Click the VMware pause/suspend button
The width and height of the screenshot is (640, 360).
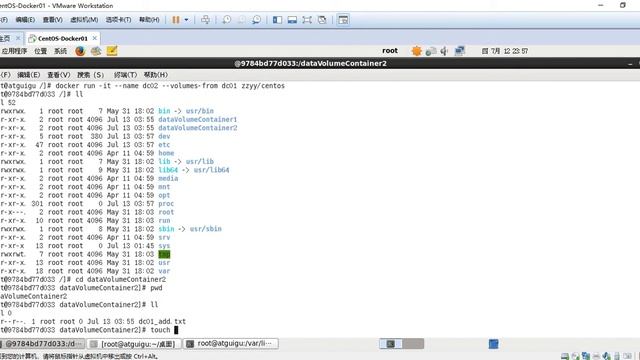pyautogui.click(x=176, y=20)
